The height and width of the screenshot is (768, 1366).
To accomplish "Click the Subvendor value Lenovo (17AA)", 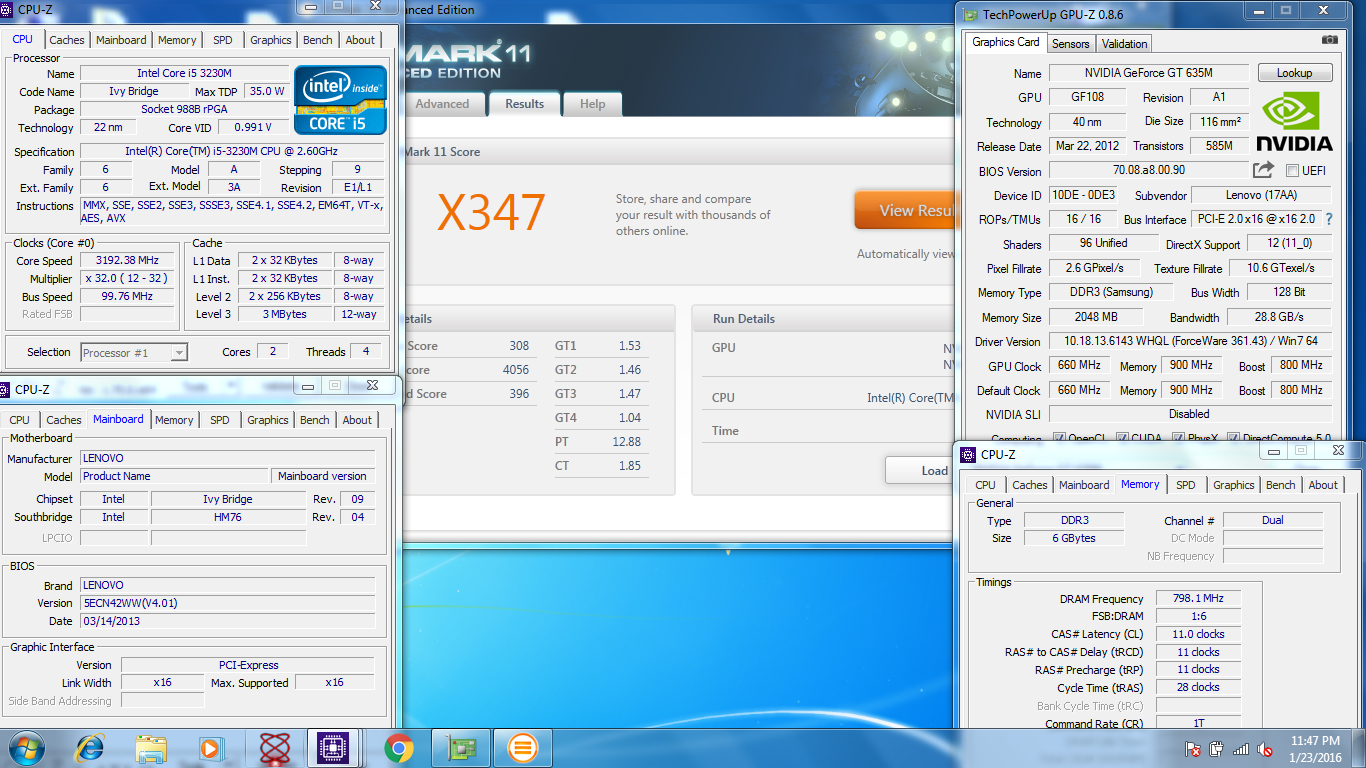I will coord(1261,195).
